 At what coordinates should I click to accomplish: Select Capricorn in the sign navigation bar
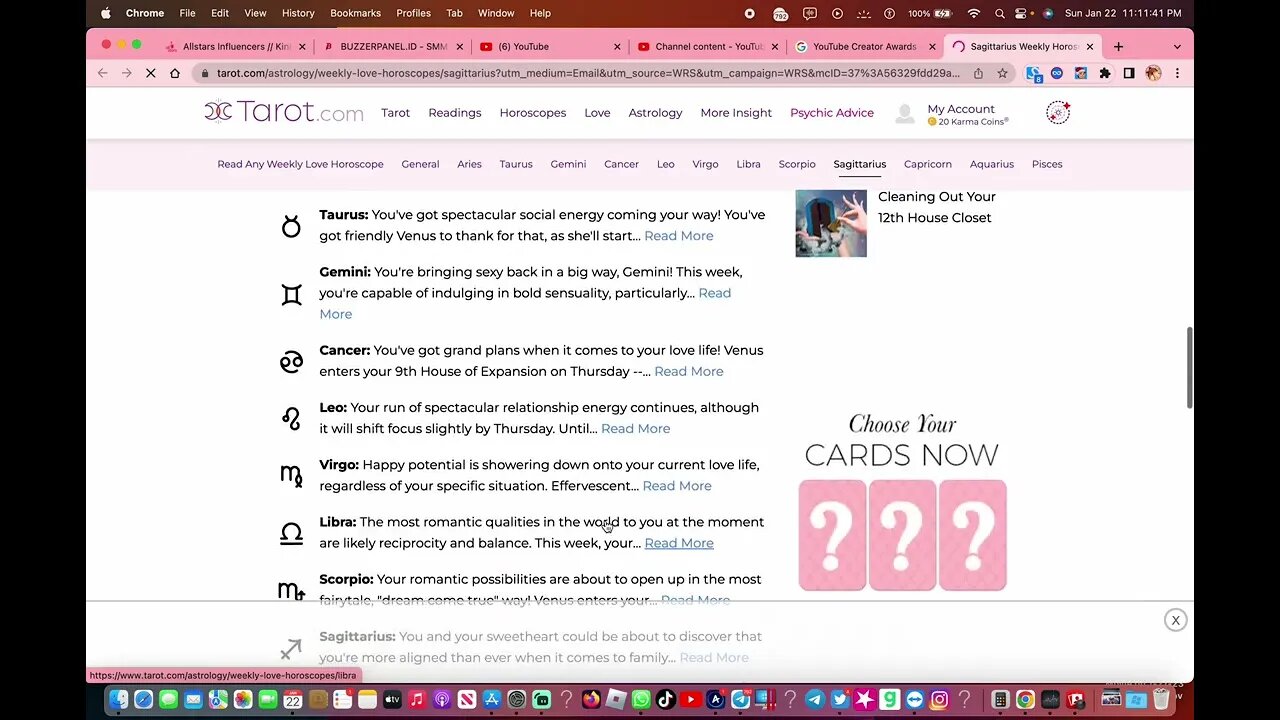point(928,164)
